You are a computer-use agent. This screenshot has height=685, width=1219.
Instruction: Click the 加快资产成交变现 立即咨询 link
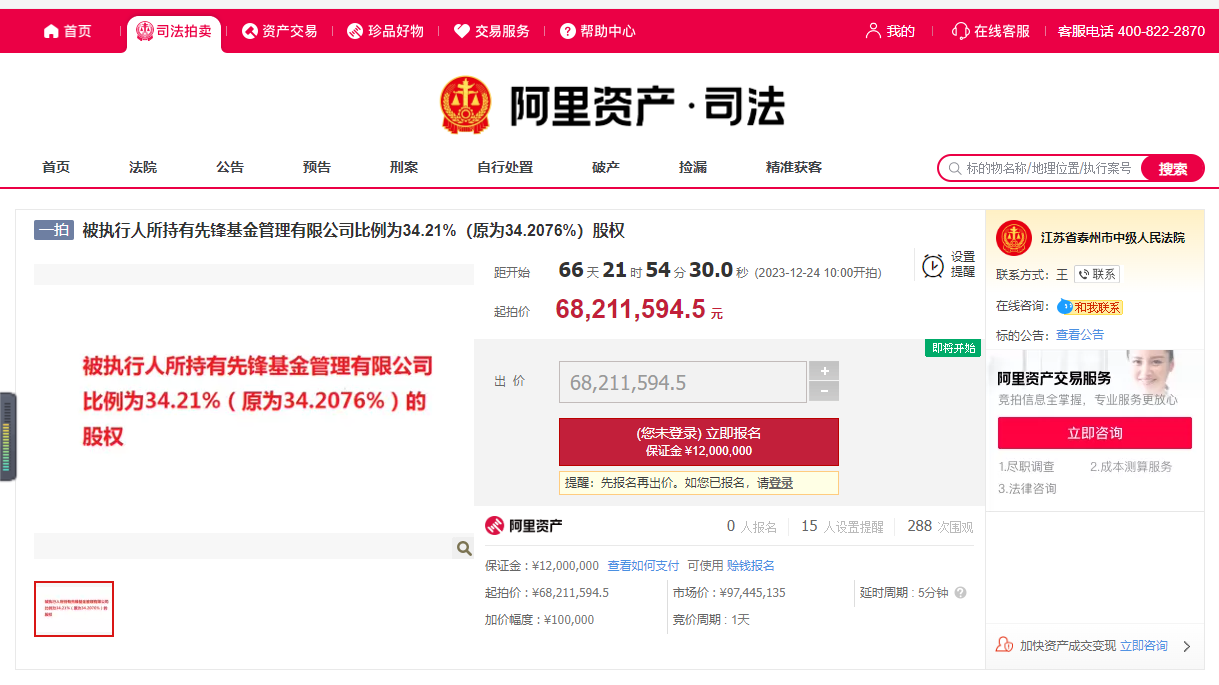click(x=1144, y=646)
